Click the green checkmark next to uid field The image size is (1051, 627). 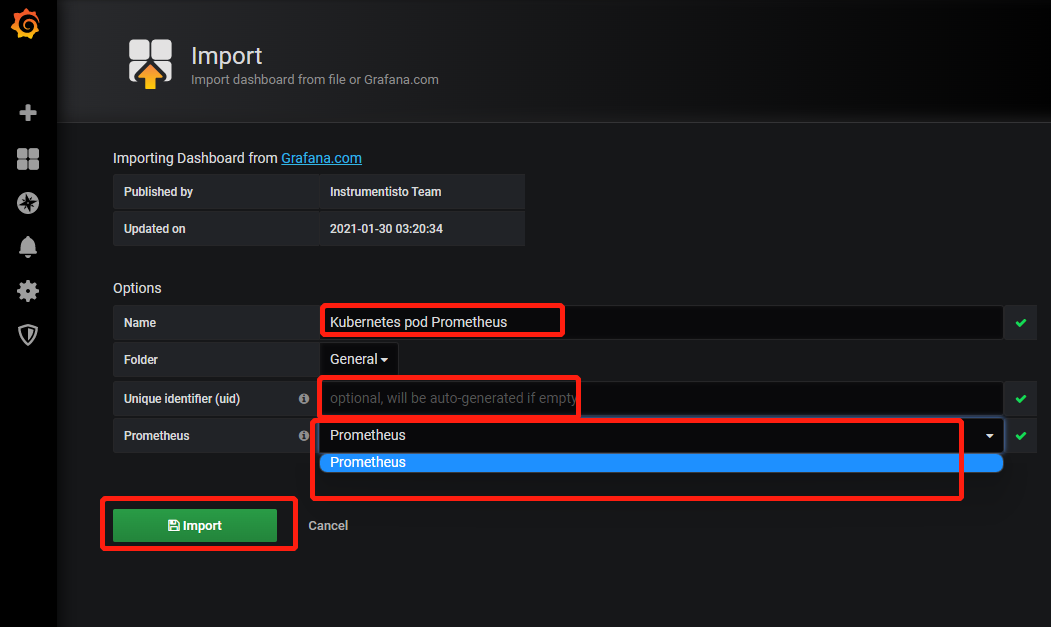(1021, 399)
